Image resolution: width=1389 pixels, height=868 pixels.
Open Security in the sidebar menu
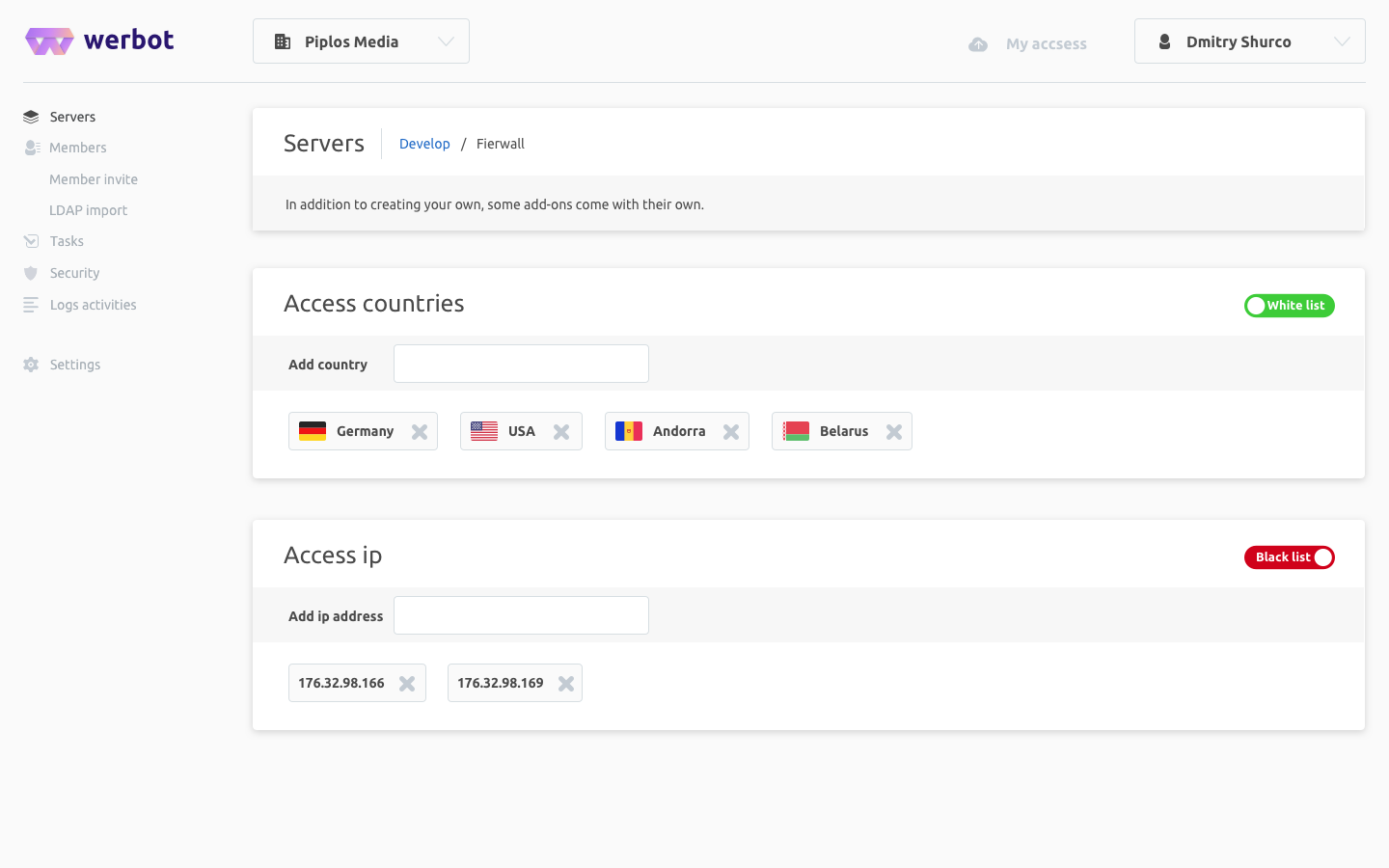click(x=74, y=273)
